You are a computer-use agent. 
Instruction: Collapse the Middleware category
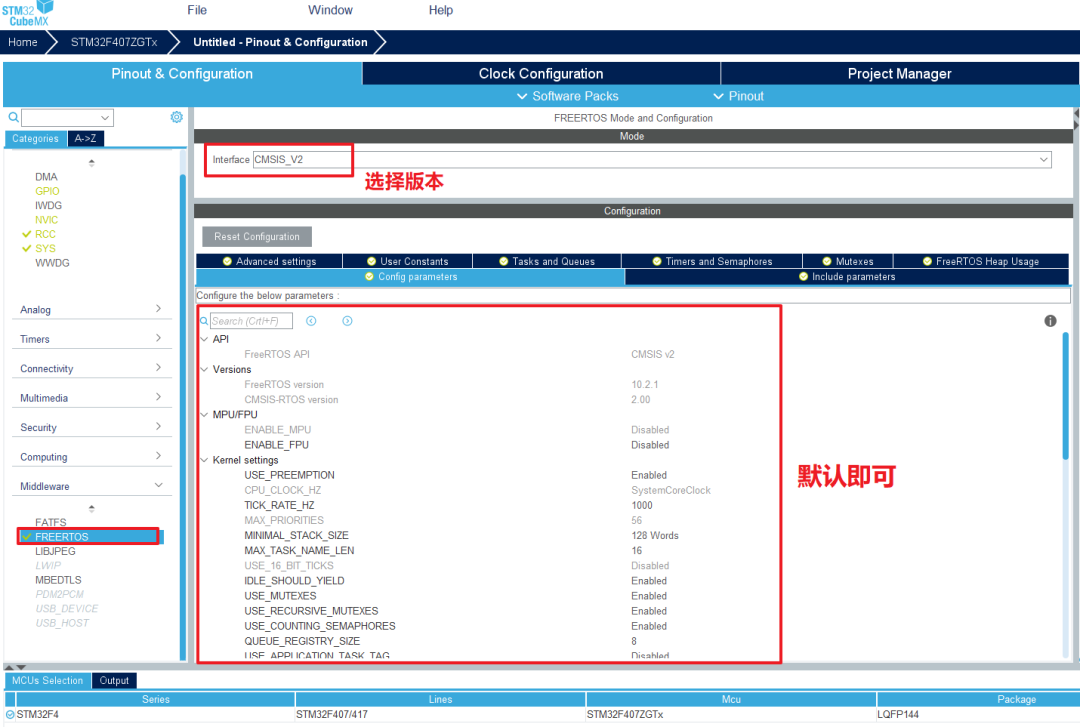(x=92, y=486)
